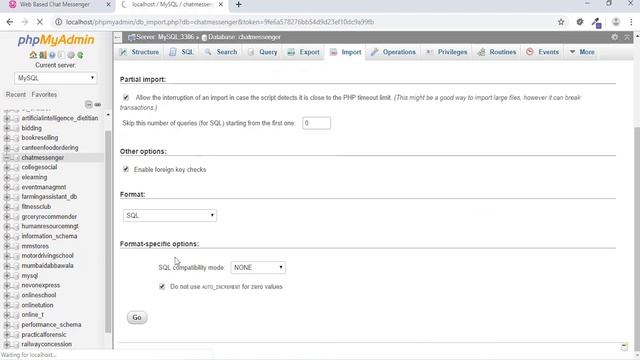Click the collapse header icon in breadcrumb bar
This screenshot has width=640, height=360.
[x=627, y=37]
